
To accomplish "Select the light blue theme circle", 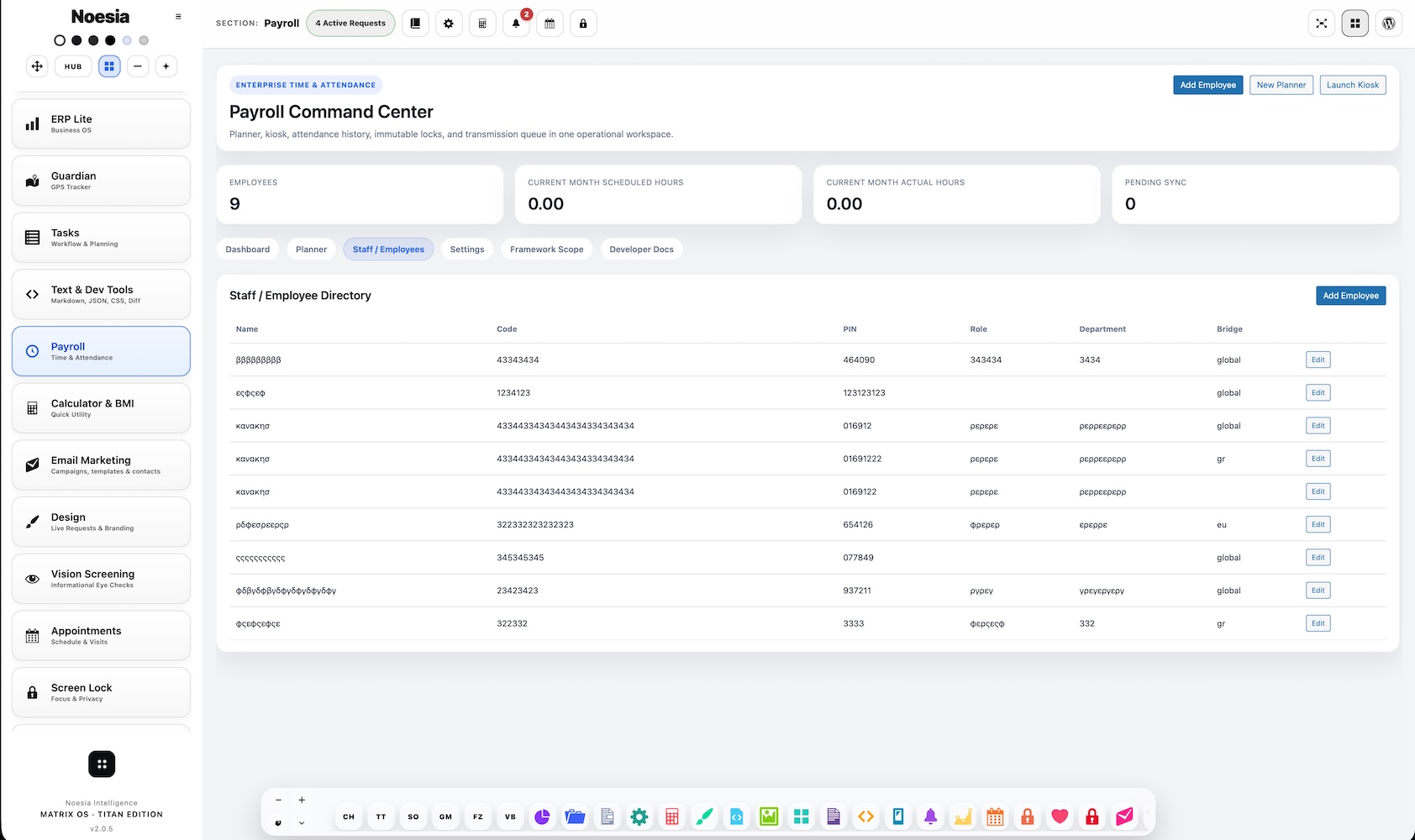I will 127,40.
